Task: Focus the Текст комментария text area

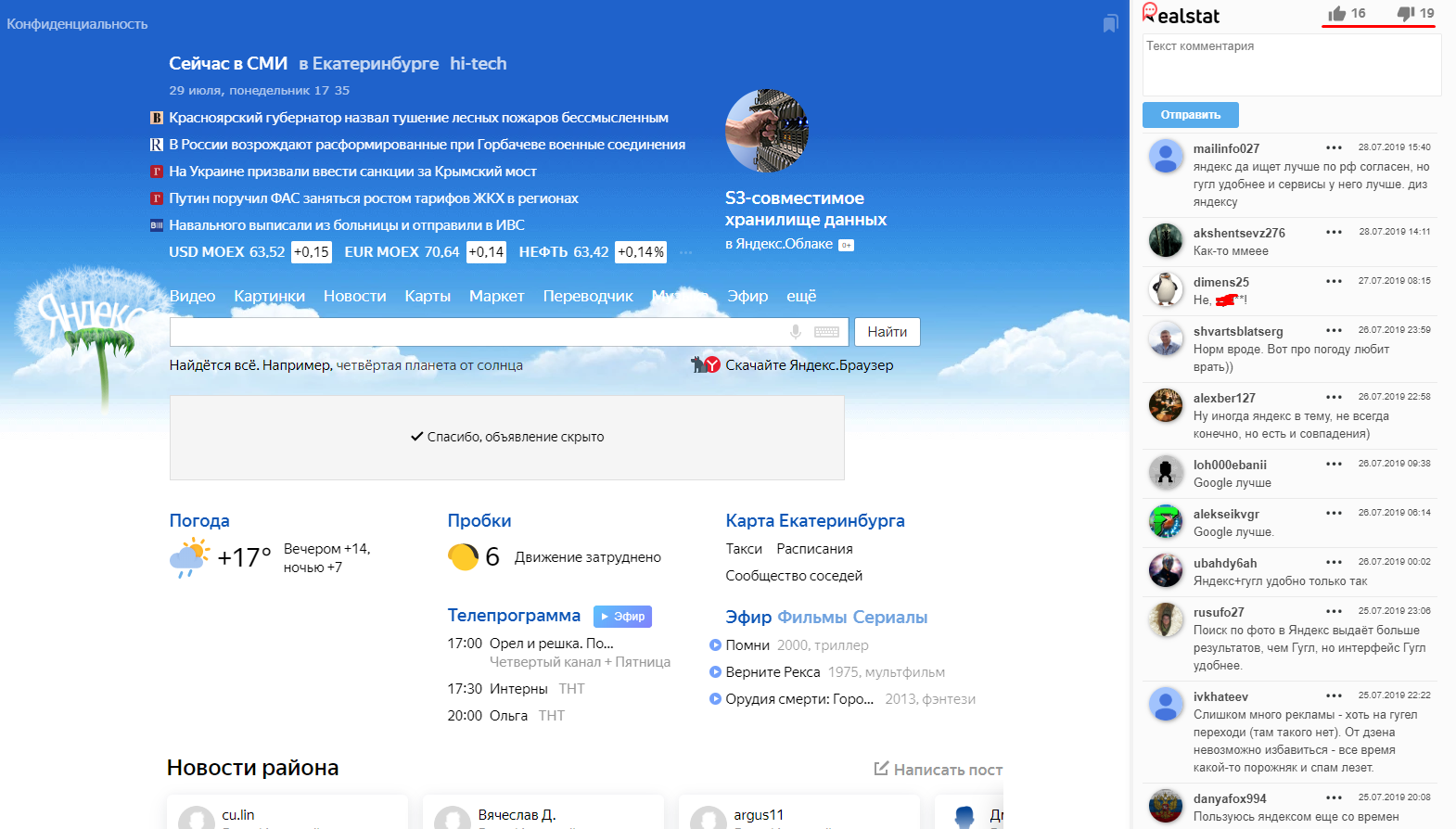Action: [1292, 65]
